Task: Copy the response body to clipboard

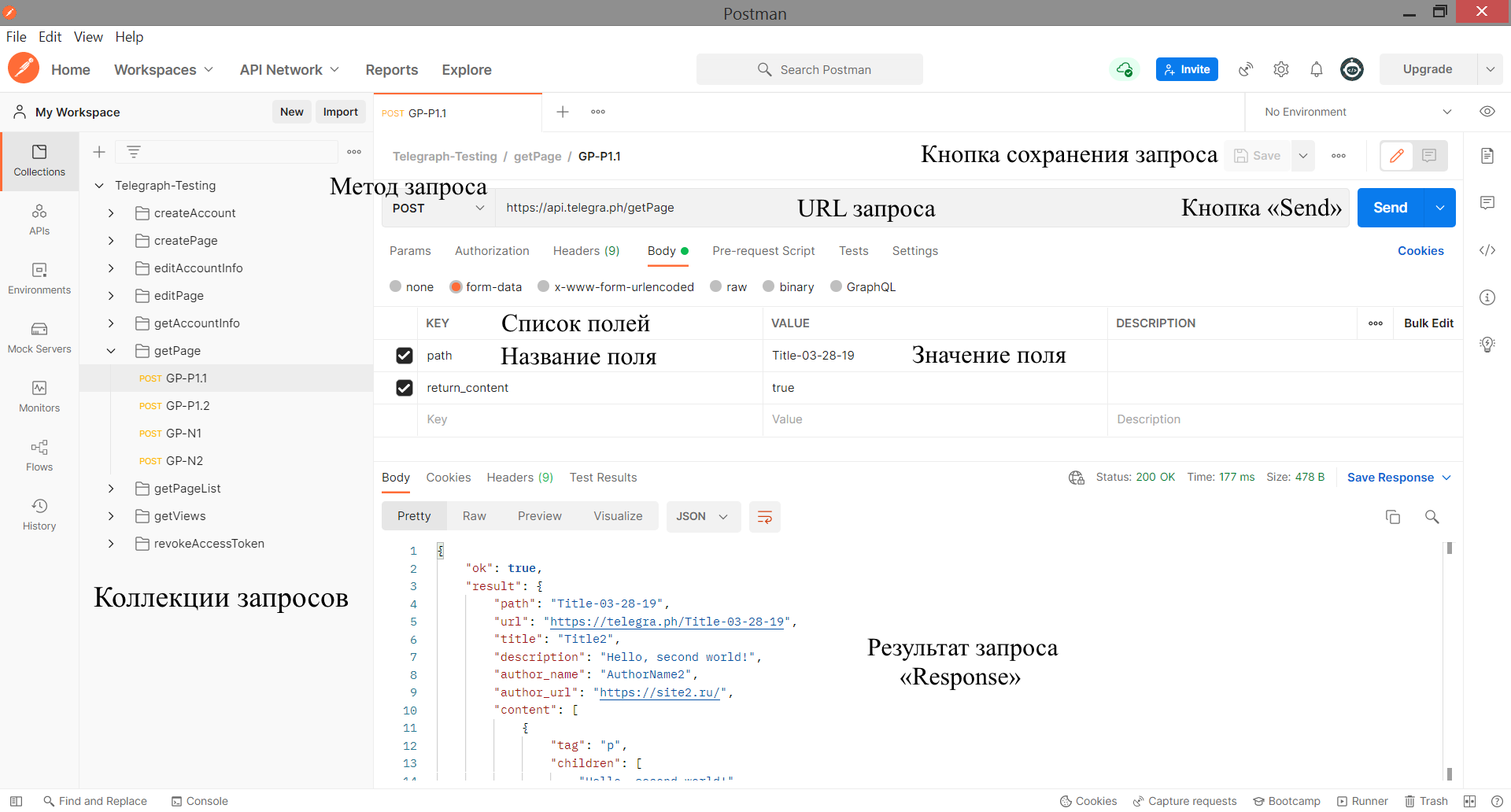Action: (1393, 517)
